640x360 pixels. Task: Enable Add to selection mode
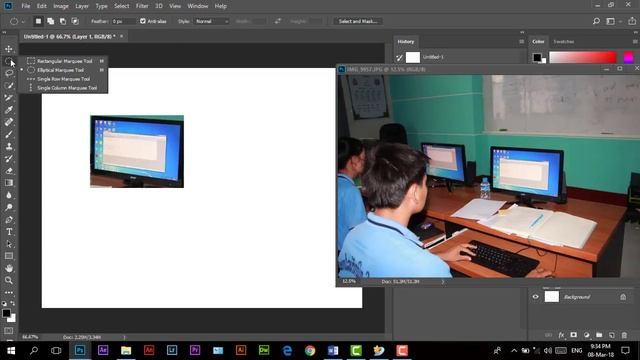click(51, 21)
